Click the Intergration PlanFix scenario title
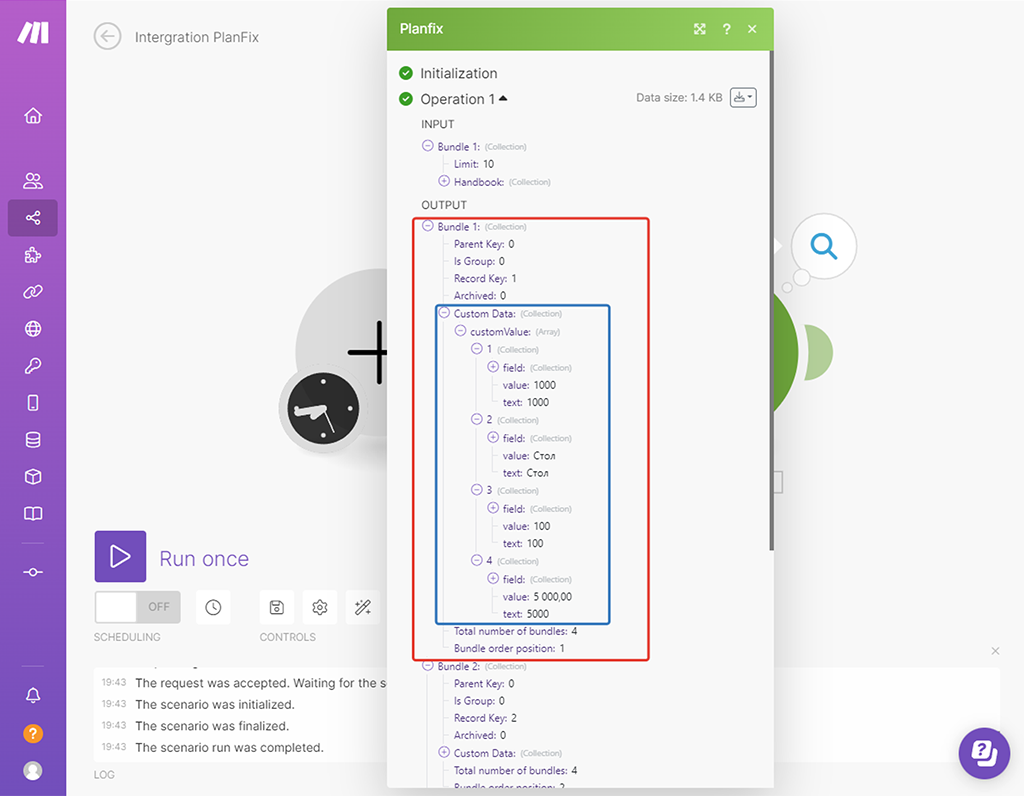Viewport: 1024px width, 796px height. [x=197, y=37]
